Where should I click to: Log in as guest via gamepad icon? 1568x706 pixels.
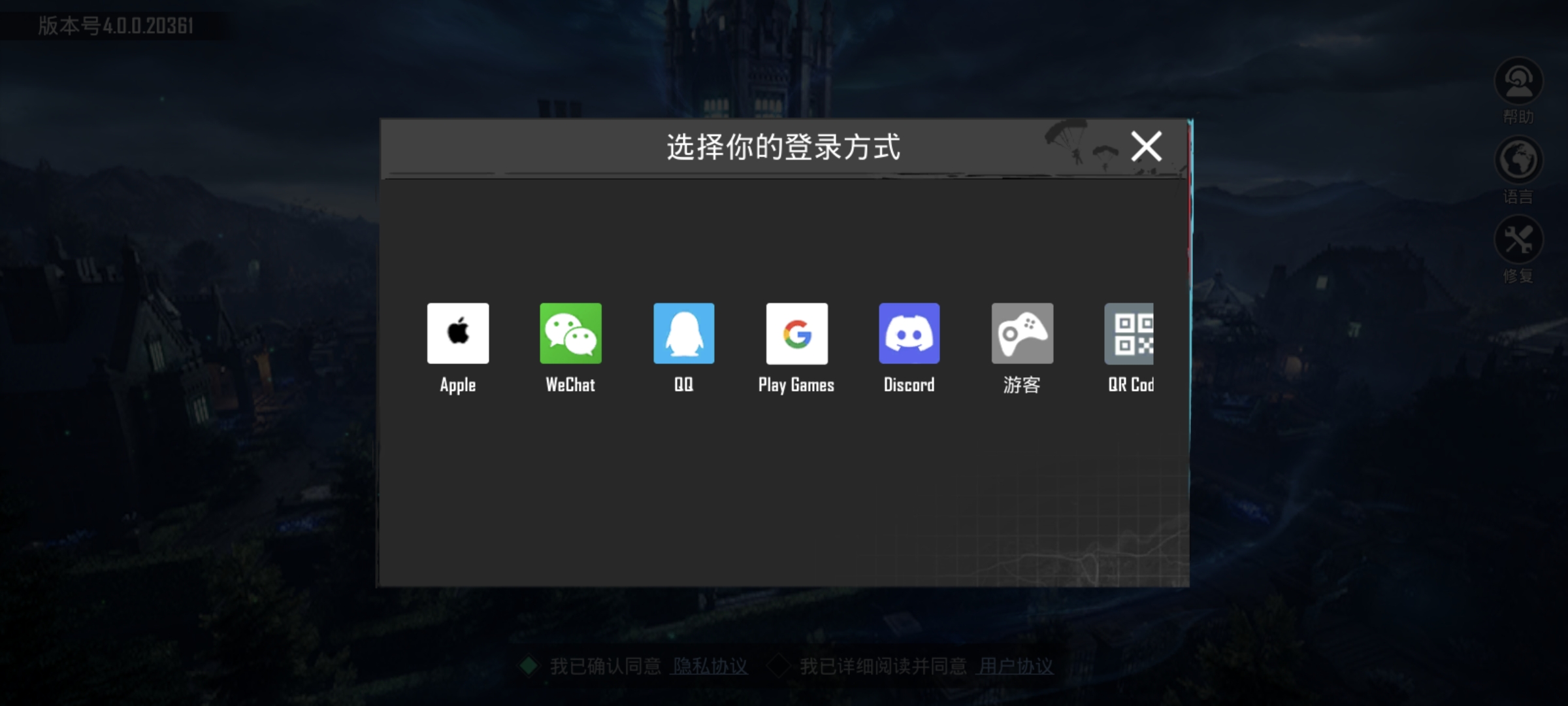(1022, 333)
